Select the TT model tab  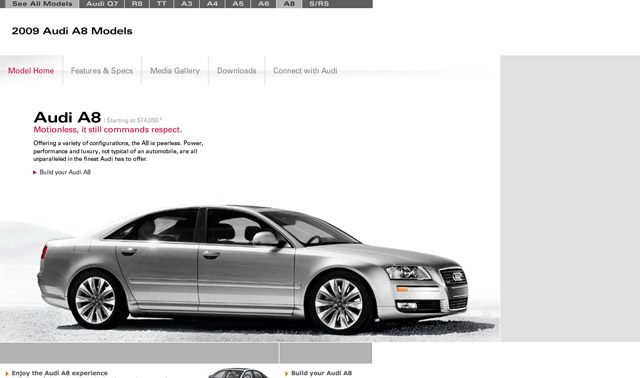(162, 4)
